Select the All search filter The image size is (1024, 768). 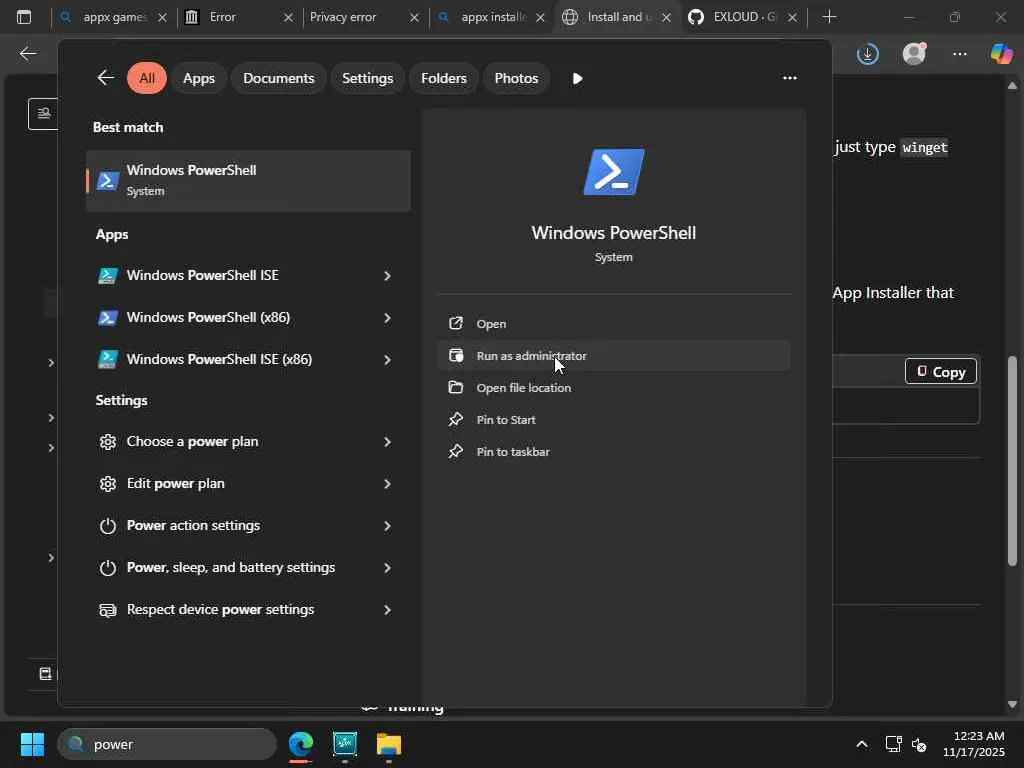[147, 78]
